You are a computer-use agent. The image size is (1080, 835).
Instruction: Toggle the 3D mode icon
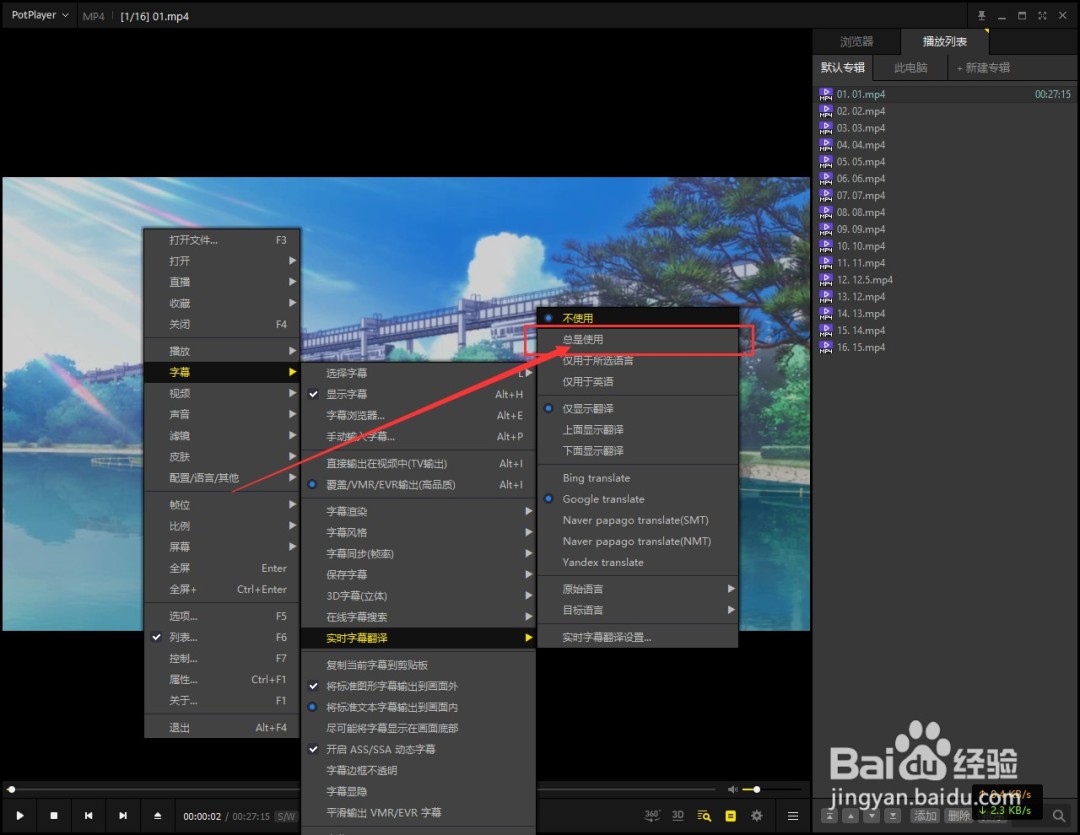point(678,815)
